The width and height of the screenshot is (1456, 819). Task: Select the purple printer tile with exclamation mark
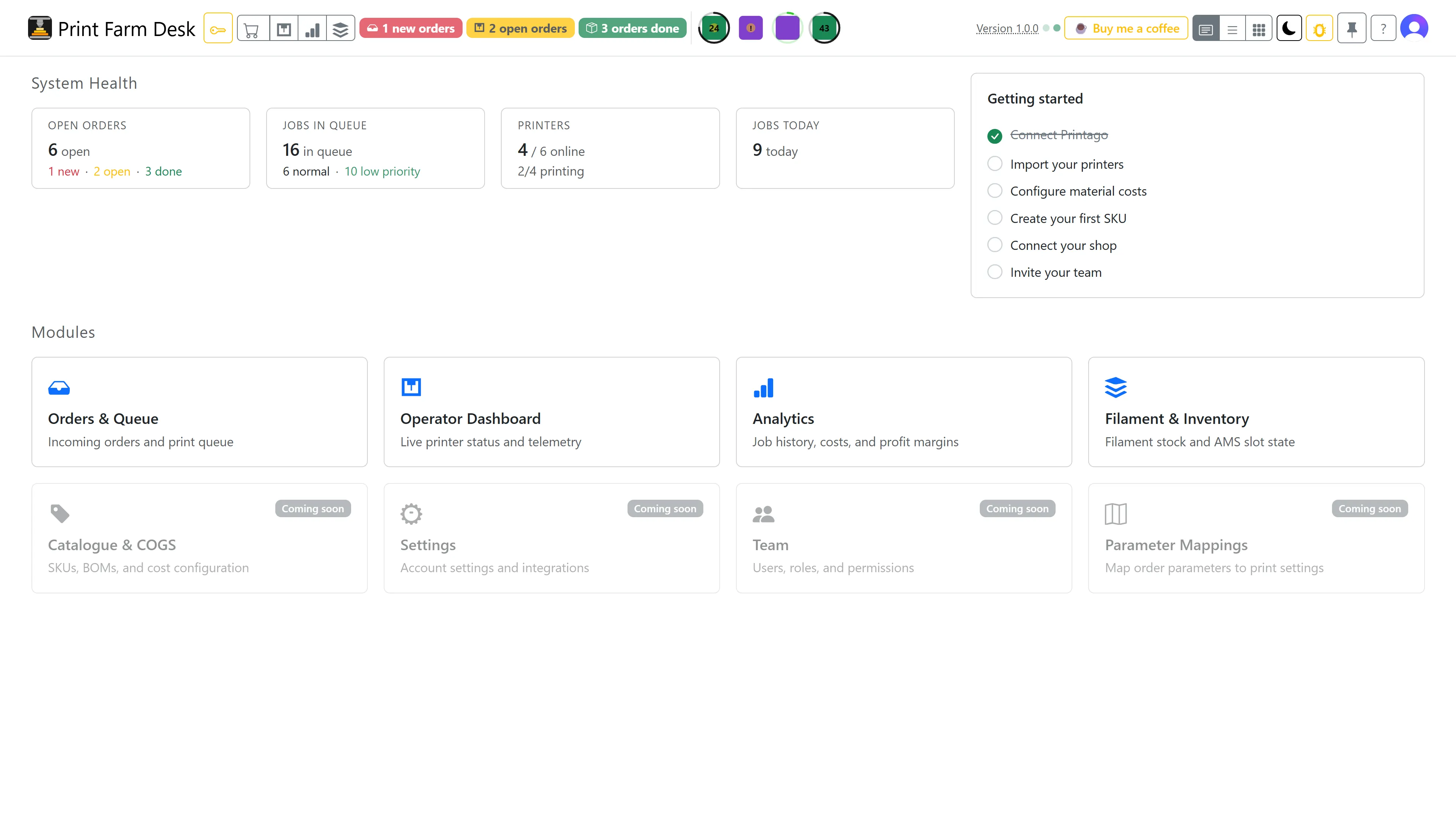coord(751,28)
